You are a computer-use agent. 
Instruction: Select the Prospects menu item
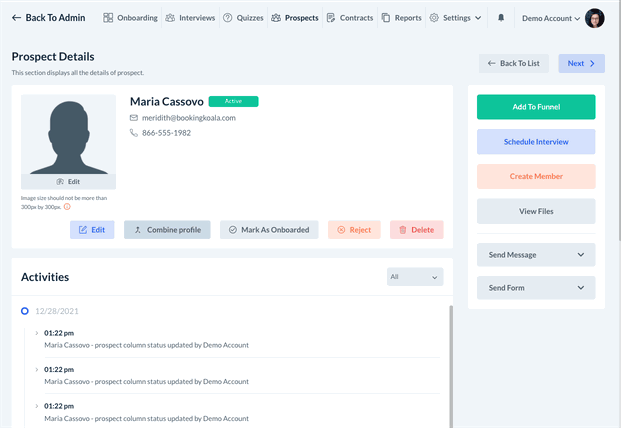(295, 18)
